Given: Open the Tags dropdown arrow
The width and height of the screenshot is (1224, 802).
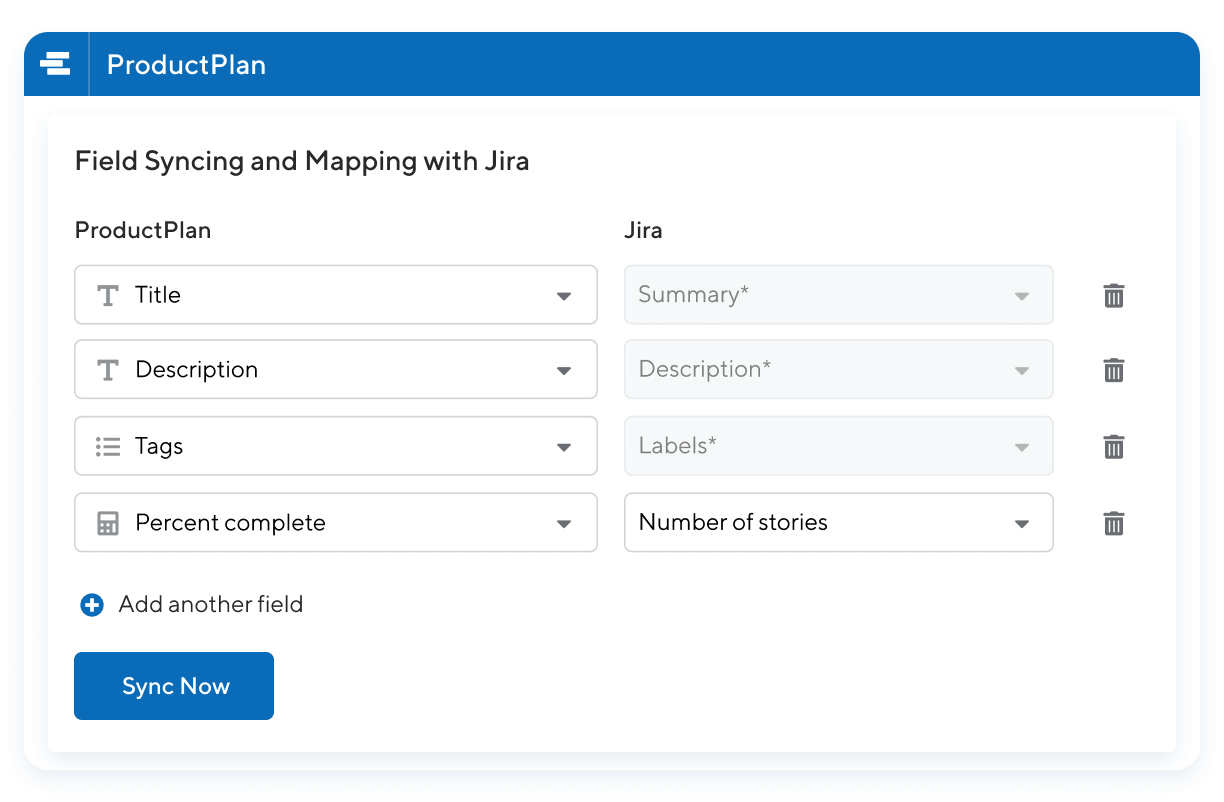Looking at the screenshot, I should [564, 447].
